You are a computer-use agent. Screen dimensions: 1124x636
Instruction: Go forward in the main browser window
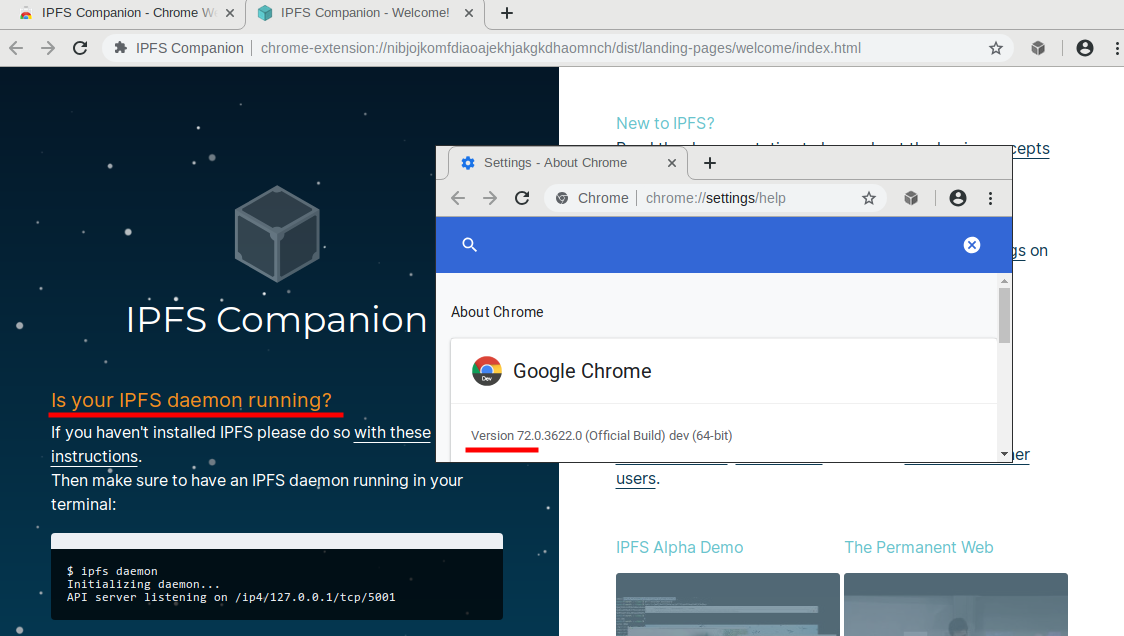[x=48, y=48]
